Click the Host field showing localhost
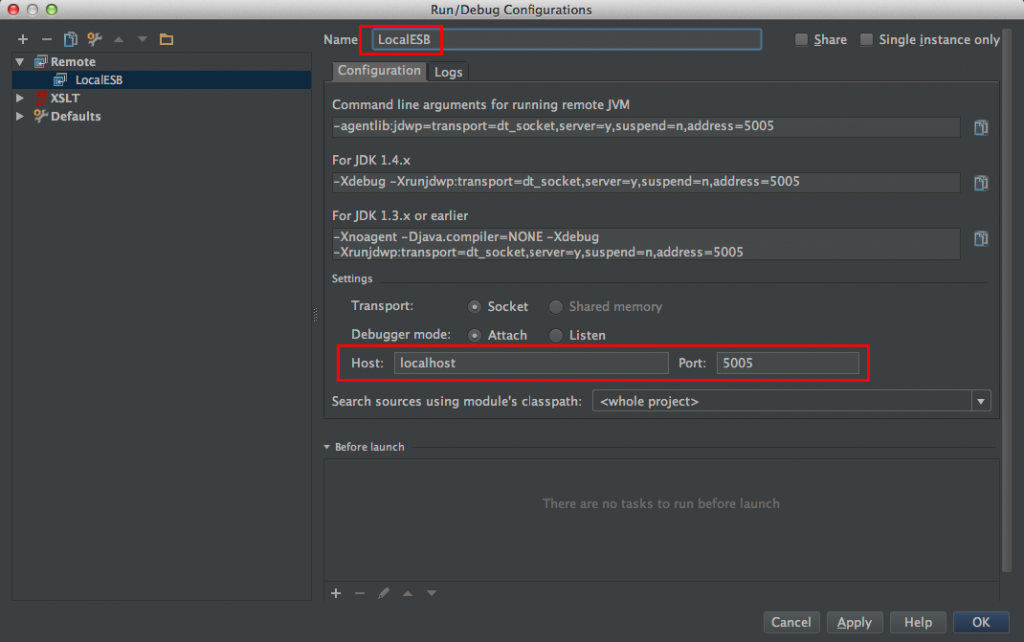1024x642 pixels. (531, 362)
